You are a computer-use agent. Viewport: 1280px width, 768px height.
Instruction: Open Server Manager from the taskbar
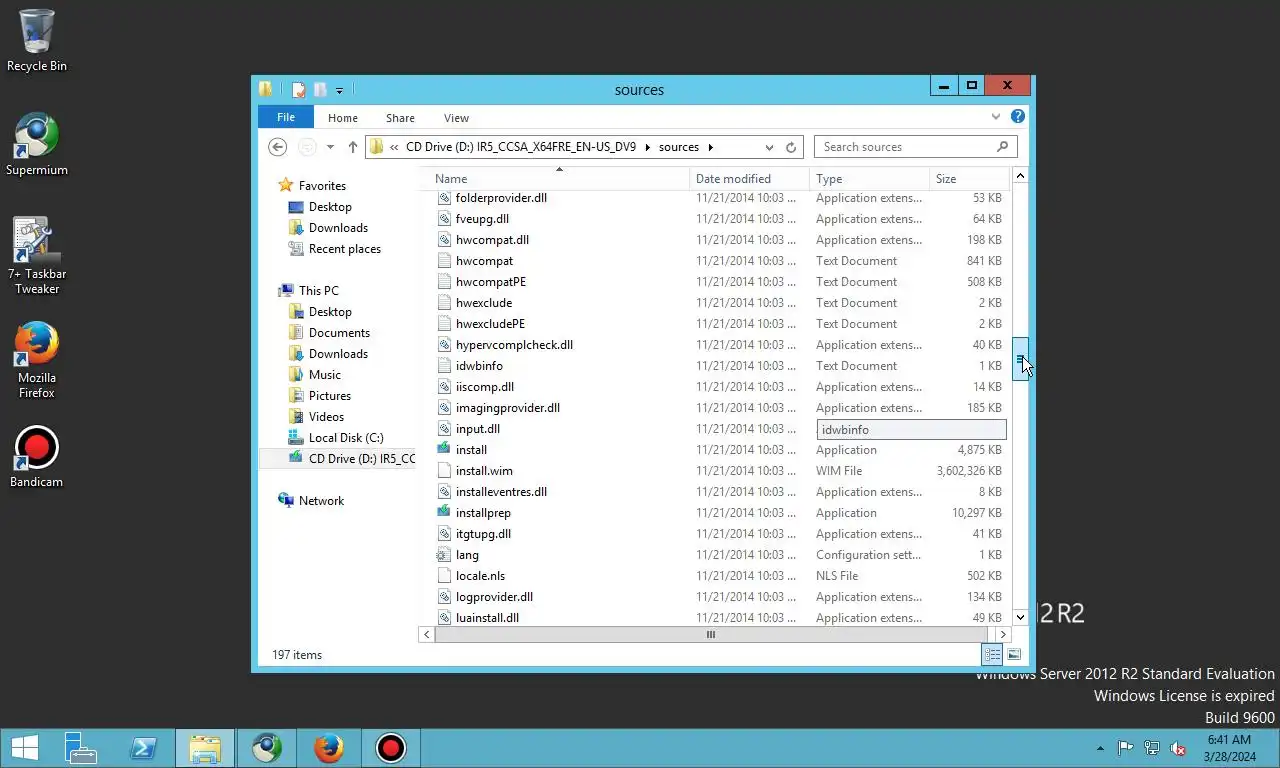point(81,748)
